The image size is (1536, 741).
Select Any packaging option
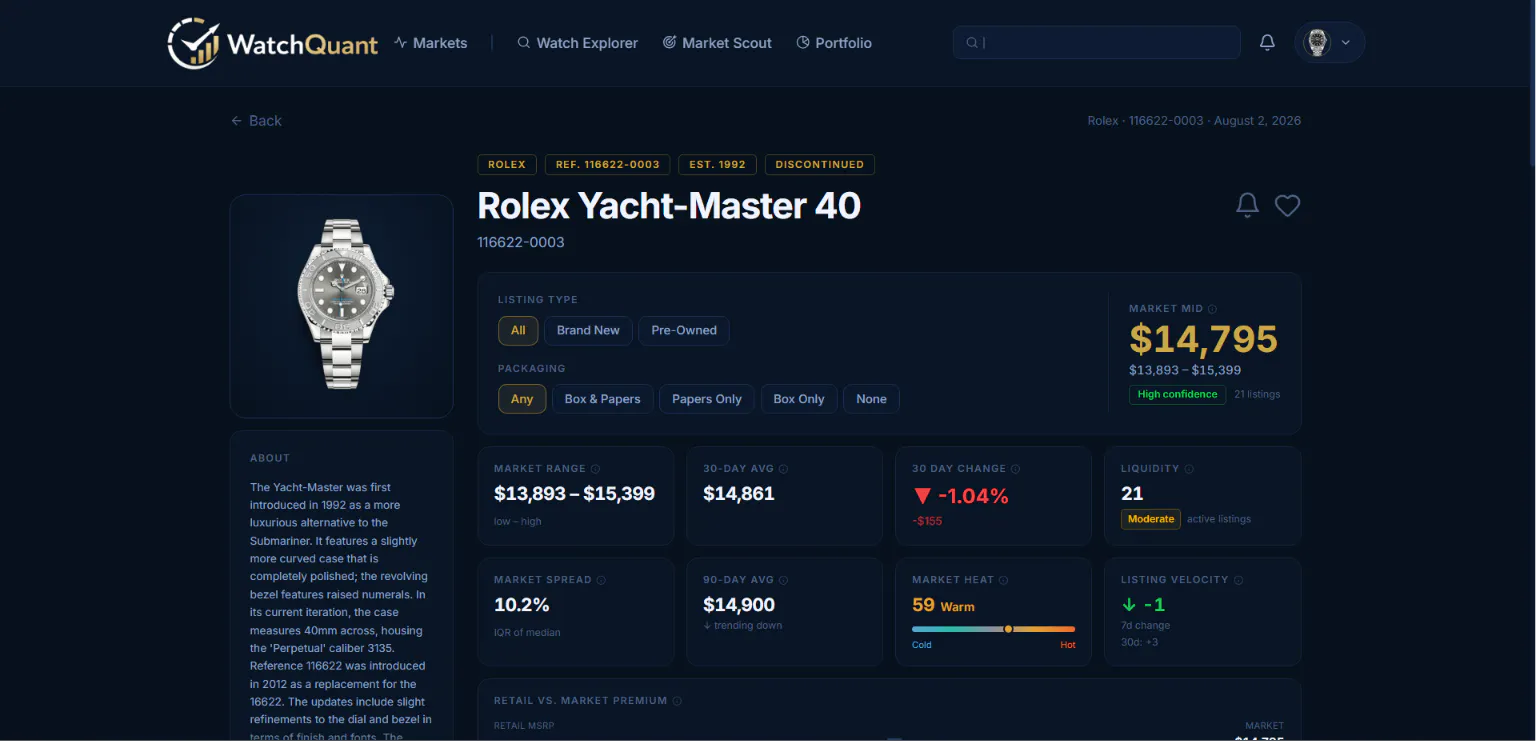point(522,399)
